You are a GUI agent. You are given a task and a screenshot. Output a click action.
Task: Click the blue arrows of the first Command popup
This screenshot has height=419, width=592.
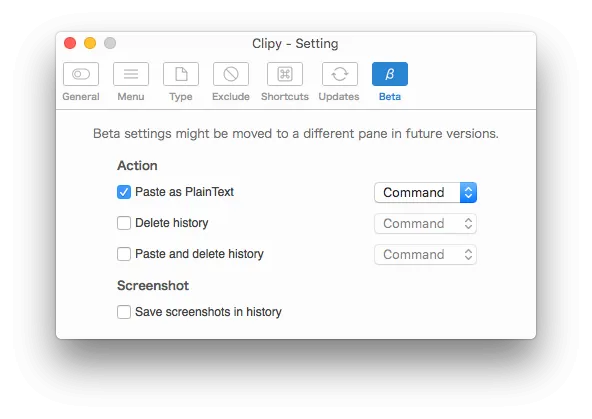tap(468, 193)
